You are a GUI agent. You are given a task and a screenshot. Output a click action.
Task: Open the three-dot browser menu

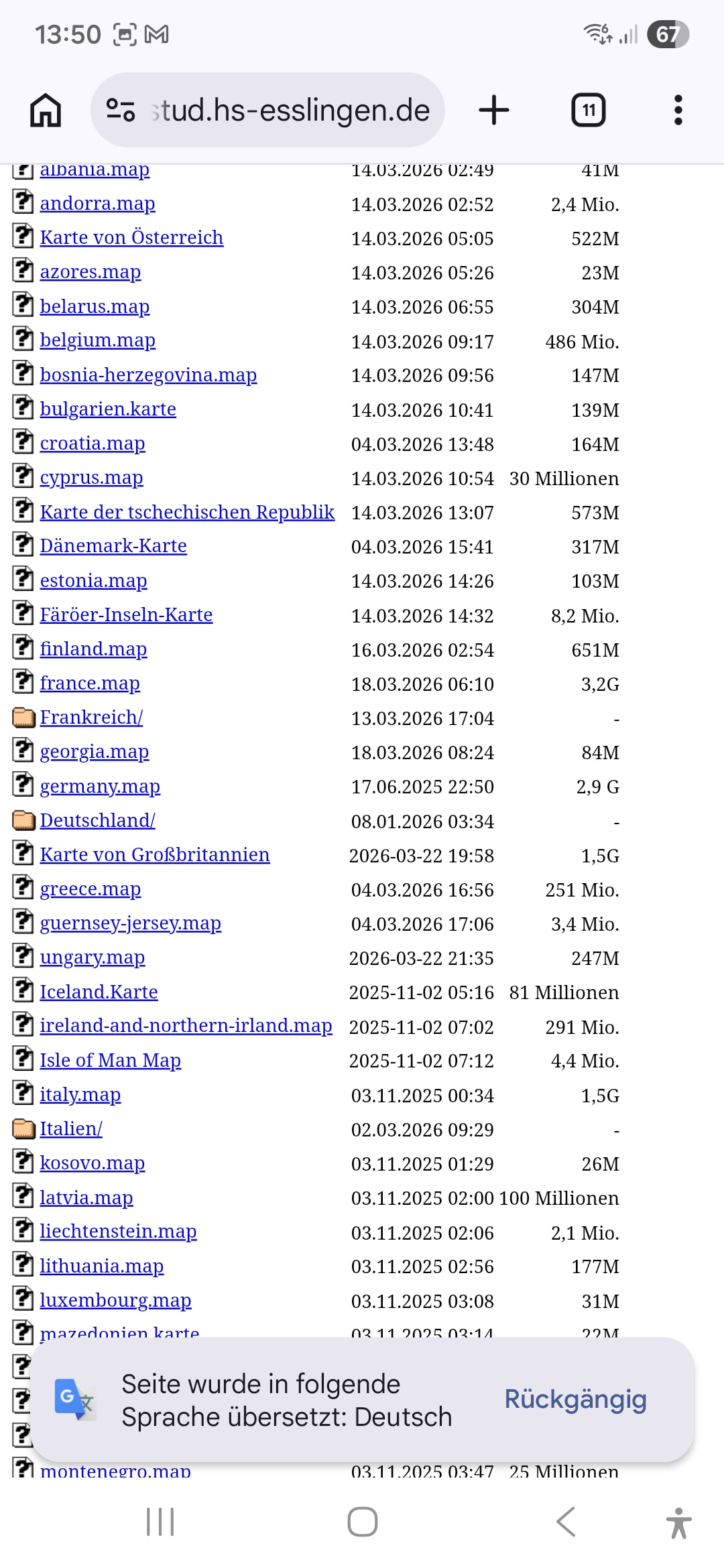pos(678,110)
